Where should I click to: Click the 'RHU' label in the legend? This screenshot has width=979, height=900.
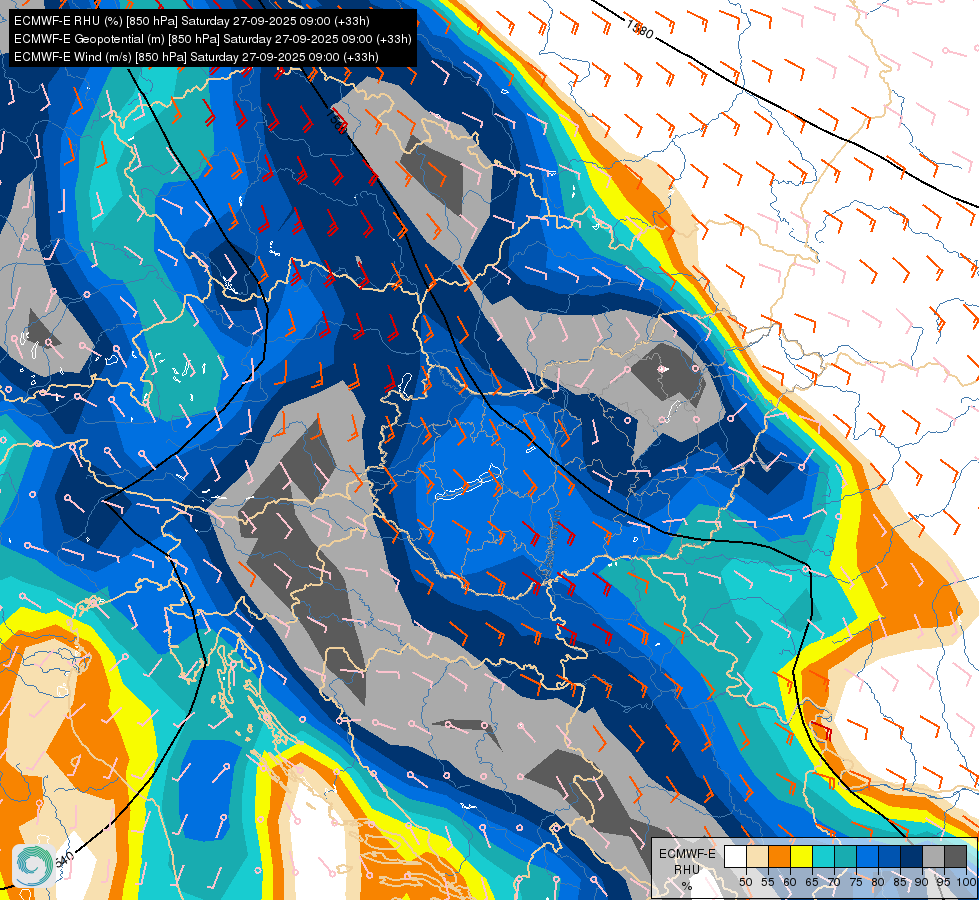pyautogui.click(x=687, y=870)
